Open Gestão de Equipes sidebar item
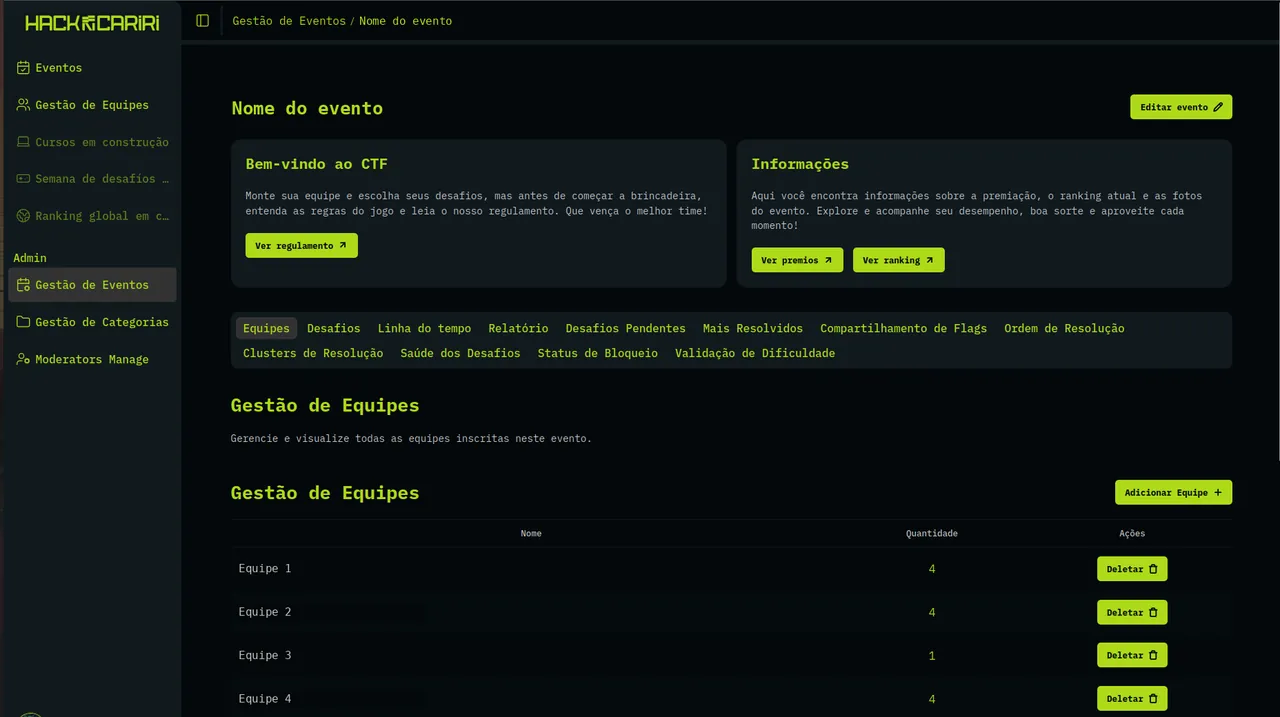The height and width of the screenshot is (717, 1280). [x=92, y=105]
